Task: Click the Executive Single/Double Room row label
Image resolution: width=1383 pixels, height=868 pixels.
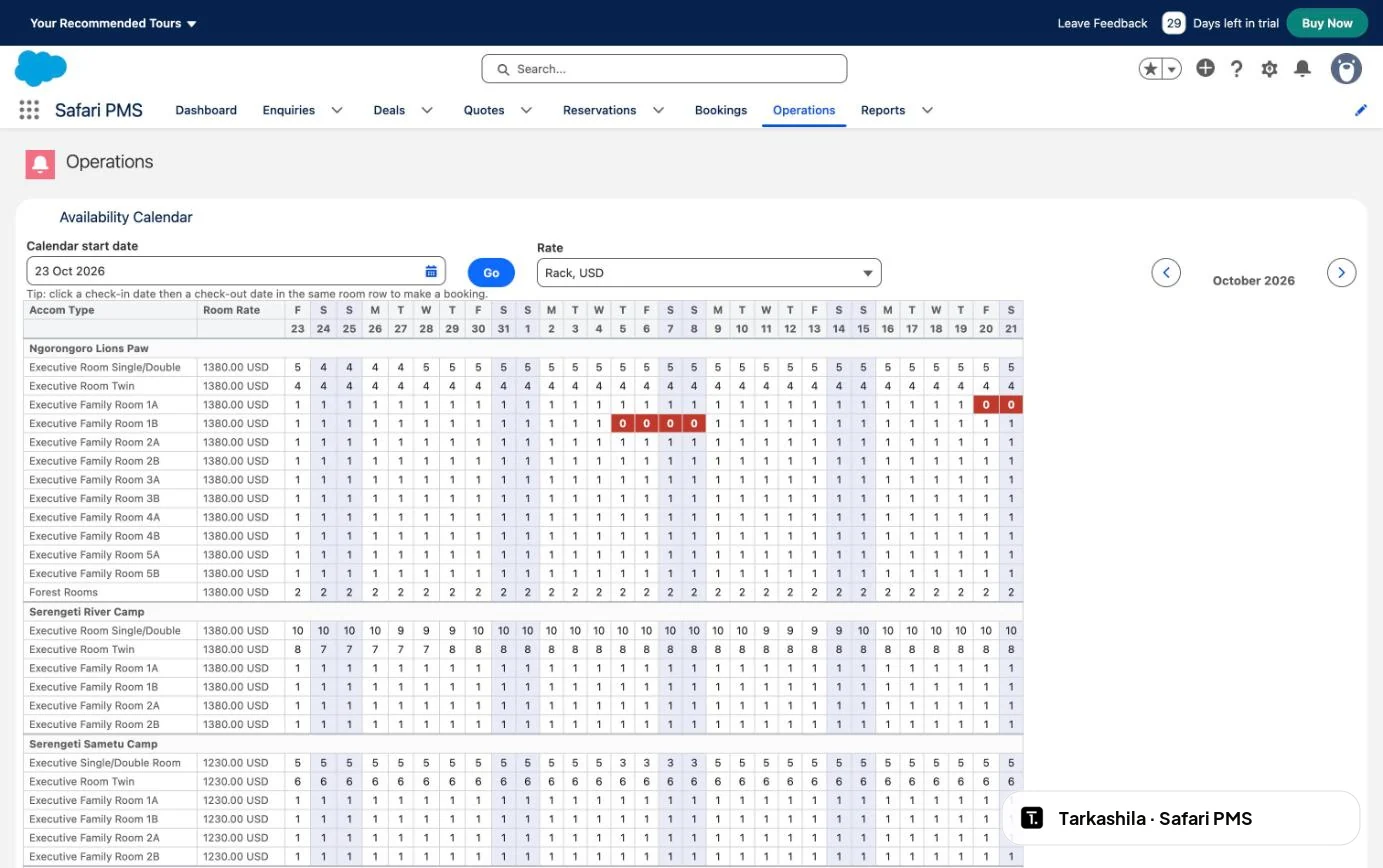Action: click(x=105, y=763)
